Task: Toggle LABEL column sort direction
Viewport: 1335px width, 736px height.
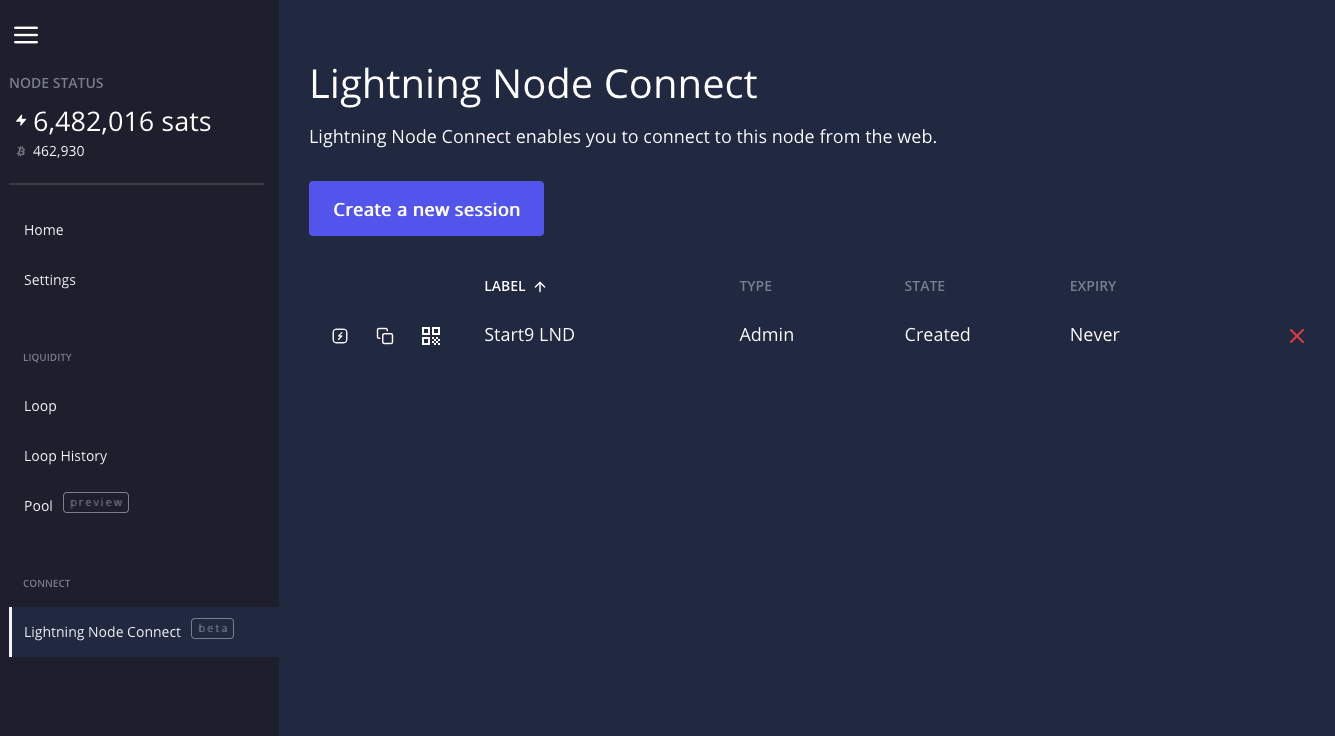Action: (515, 286)
